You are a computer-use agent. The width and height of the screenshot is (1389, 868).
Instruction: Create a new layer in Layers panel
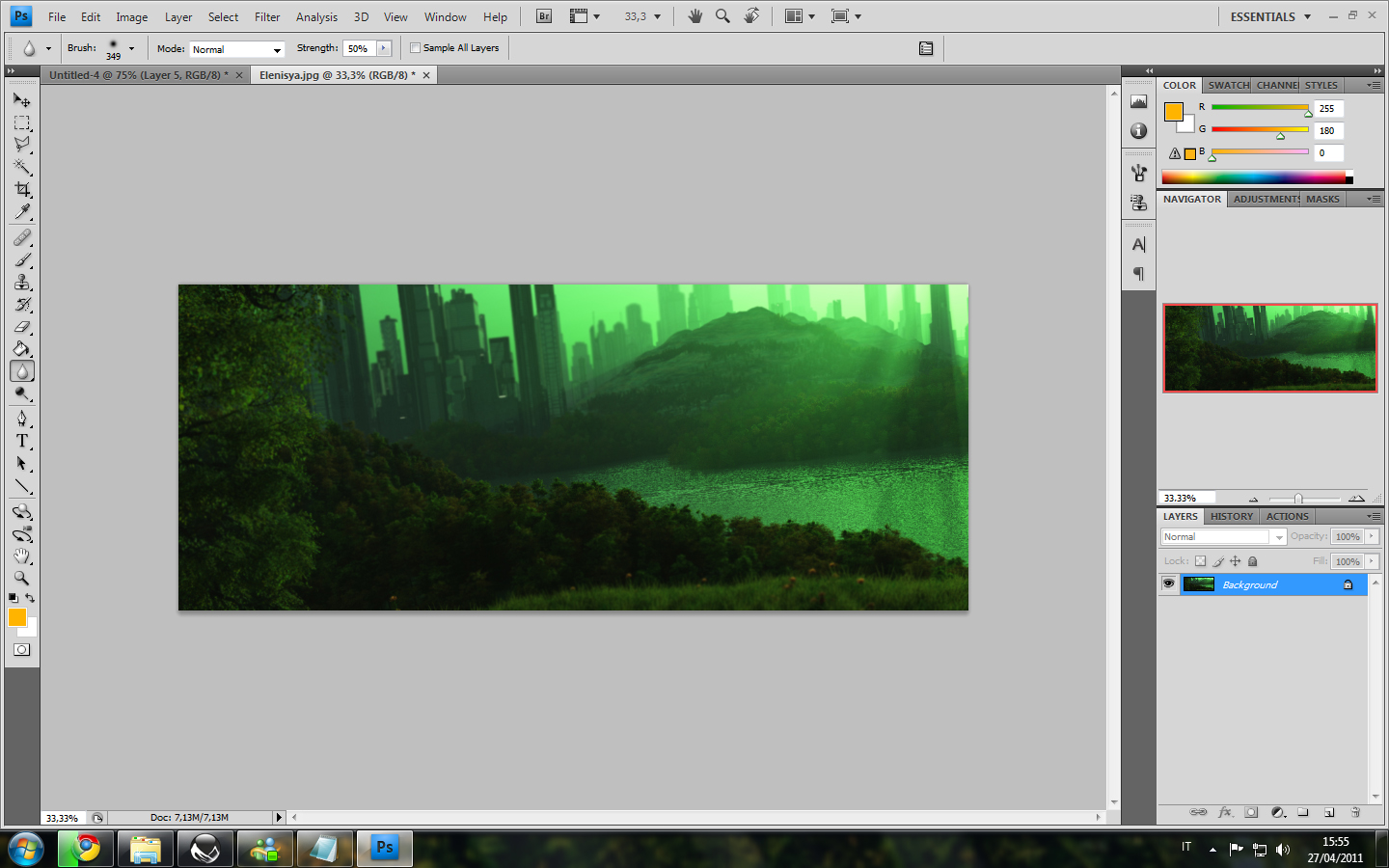[1329, 812]
